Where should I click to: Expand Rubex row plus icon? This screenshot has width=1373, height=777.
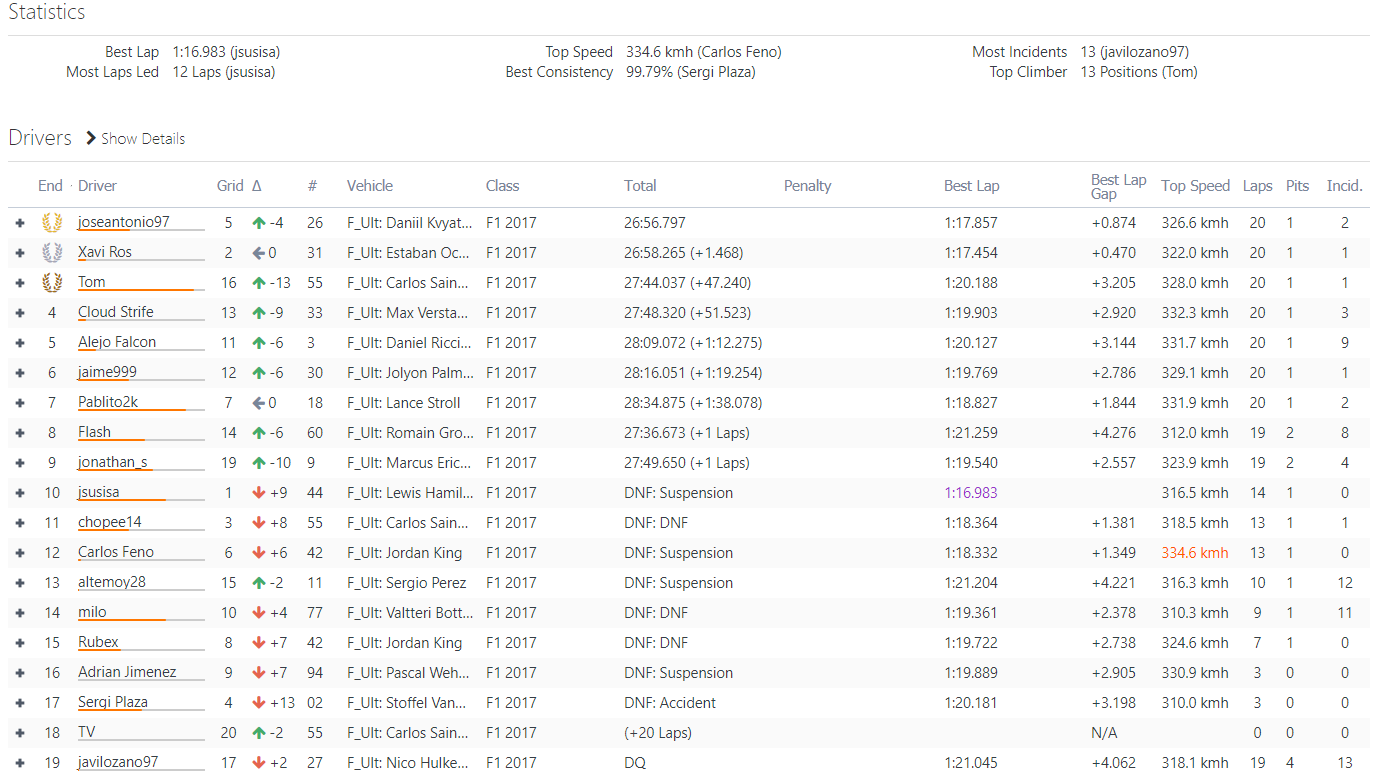pos(19,643)
